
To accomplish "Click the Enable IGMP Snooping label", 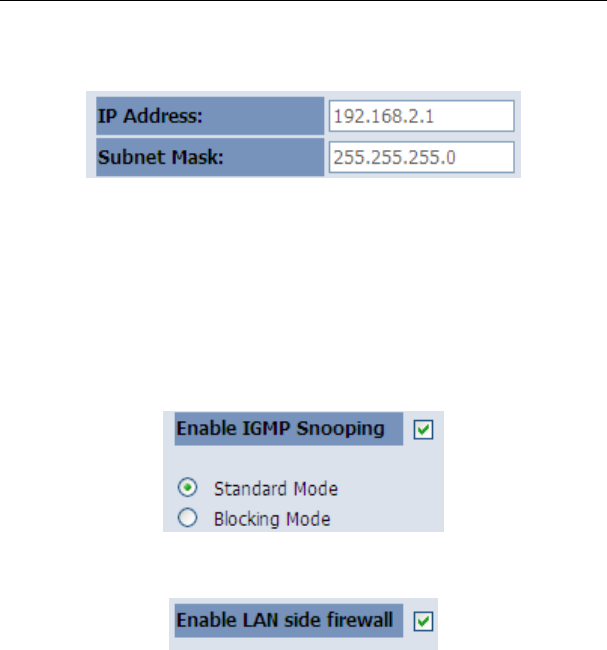I will click(x=280, y=429).
